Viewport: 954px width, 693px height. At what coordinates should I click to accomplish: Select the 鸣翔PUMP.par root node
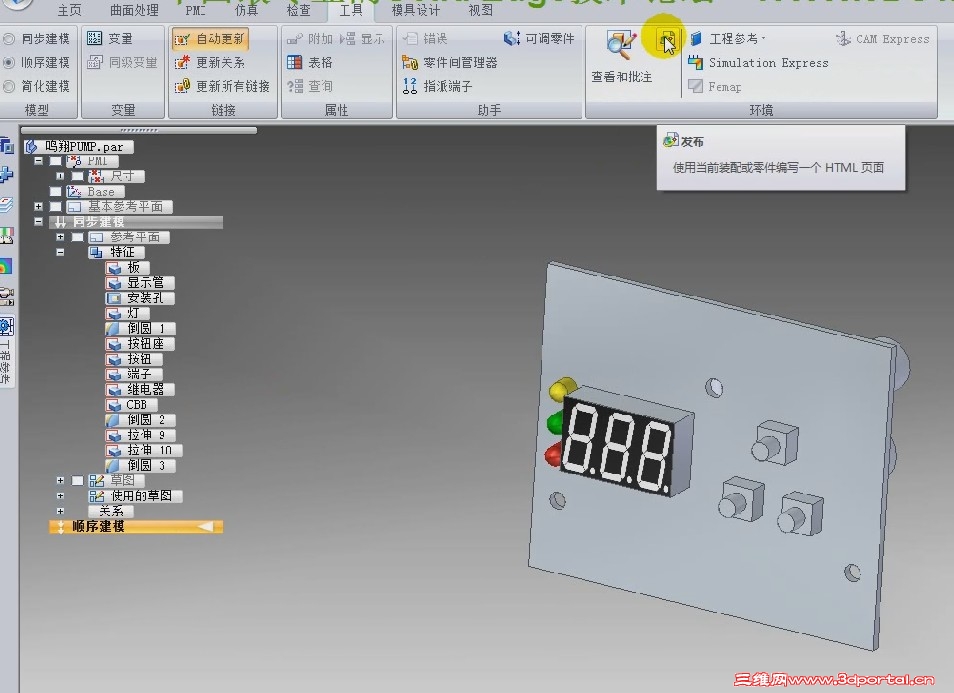78,147
